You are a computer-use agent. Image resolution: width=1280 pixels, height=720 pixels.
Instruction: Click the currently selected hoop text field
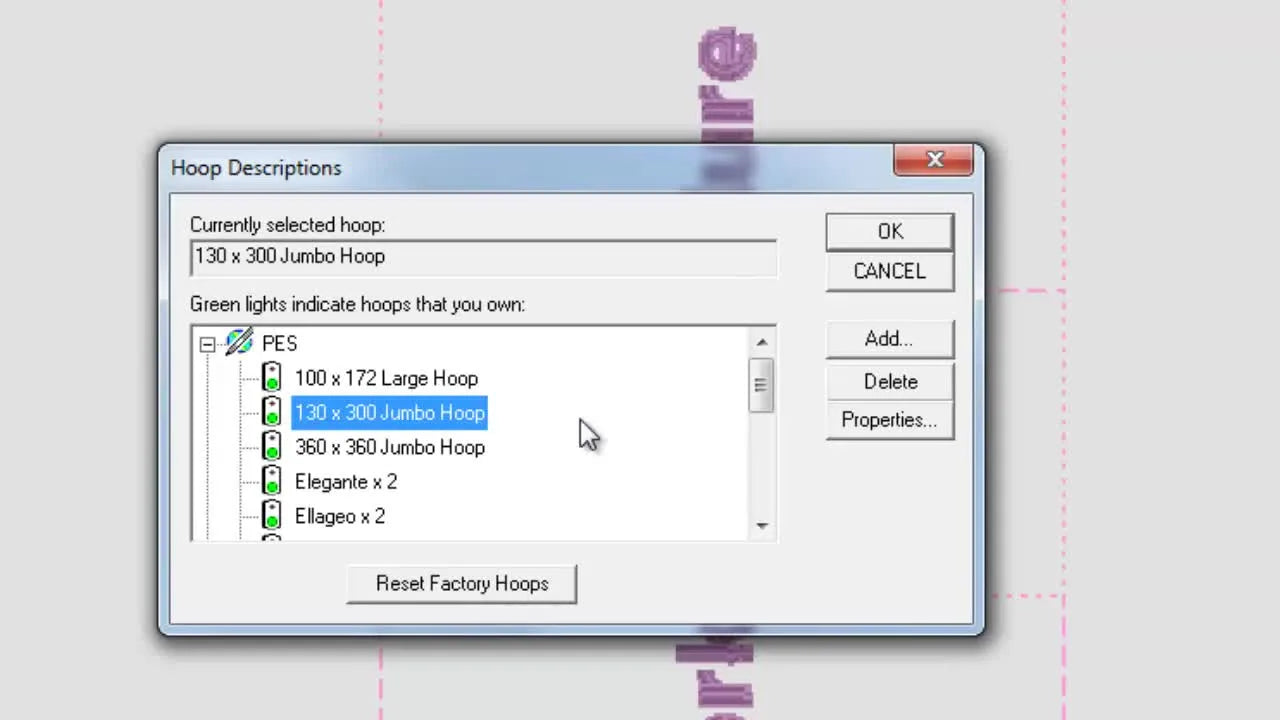click(483, 257)
